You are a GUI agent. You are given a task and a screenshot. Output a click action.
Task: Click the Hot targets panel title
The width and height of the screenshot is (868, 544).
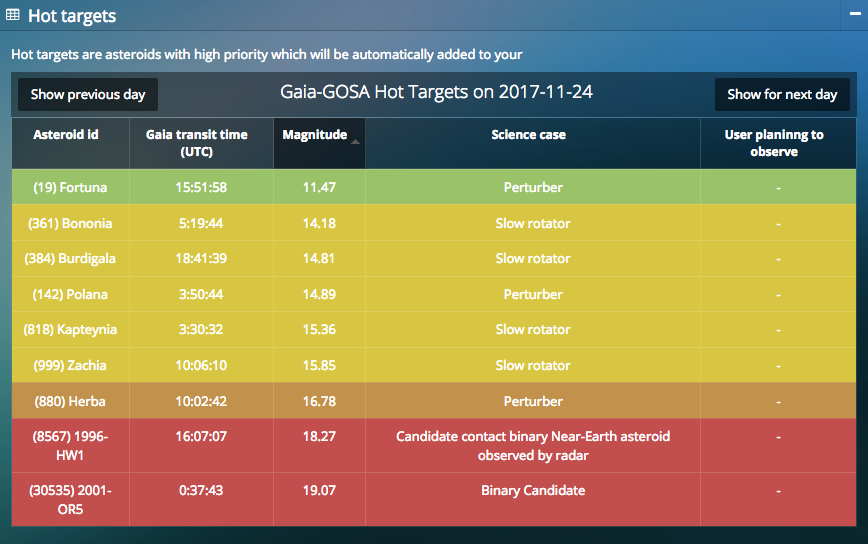point(72,15)
